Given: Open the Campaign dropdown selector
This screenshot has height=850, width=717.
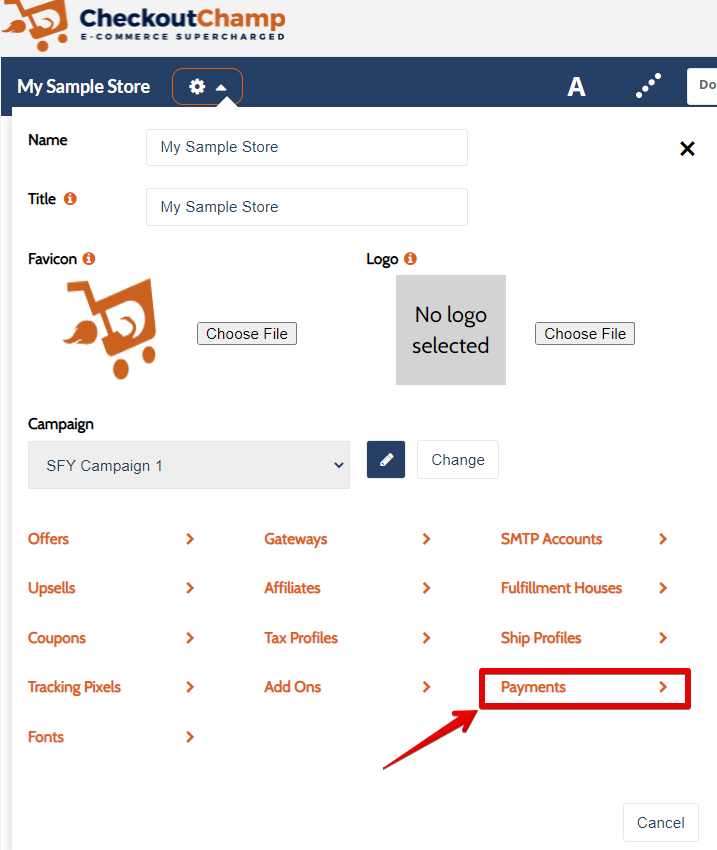Looking at the screenshot, I should coord(189,466).
